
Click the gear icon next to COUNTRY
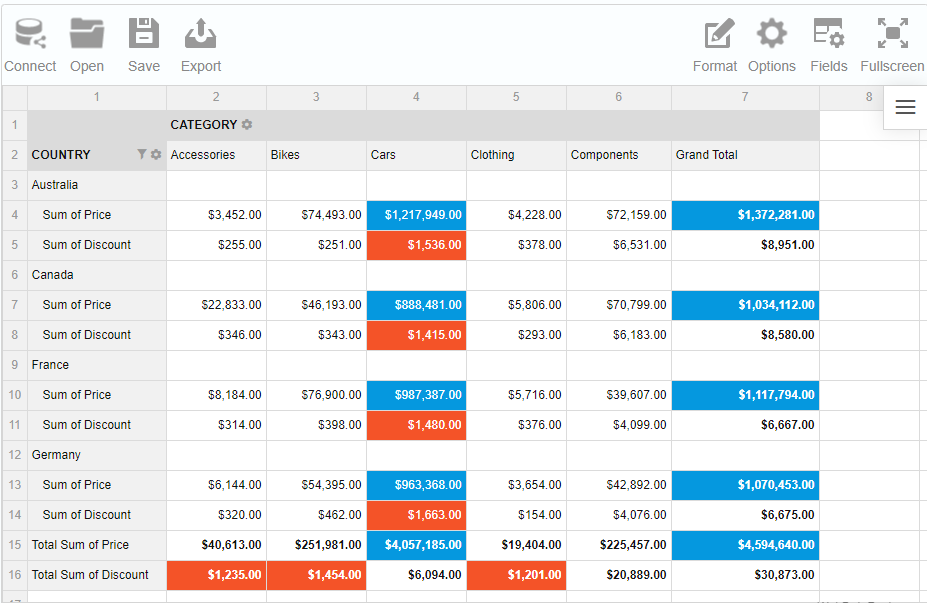coord(156,155)
